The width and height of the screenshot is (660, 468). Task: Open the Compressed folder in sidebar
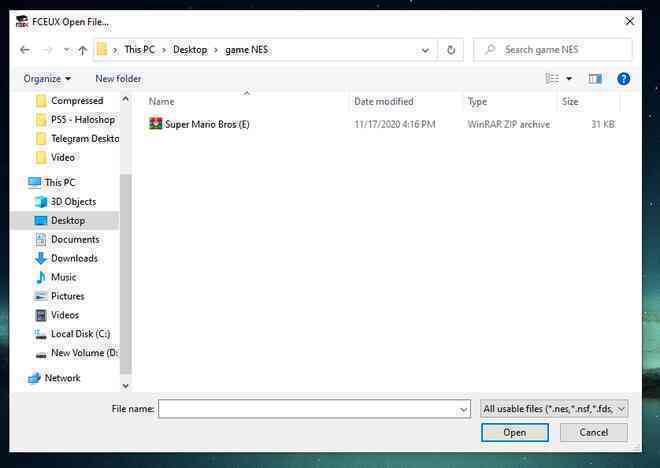(x=77, y=101)
